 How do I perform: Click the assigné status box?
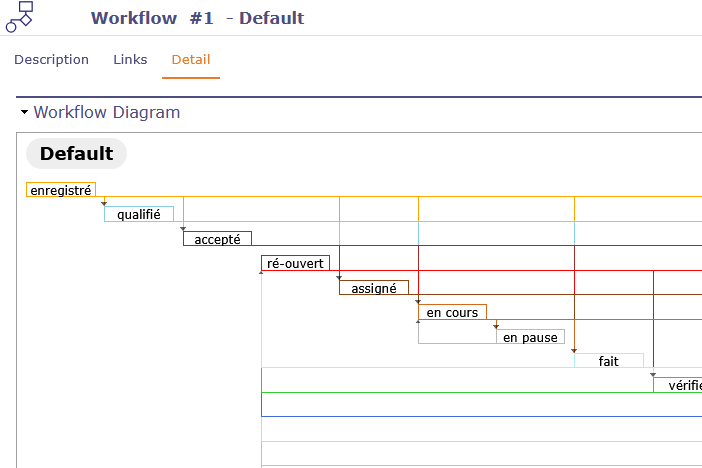click(x=373, y=288)
